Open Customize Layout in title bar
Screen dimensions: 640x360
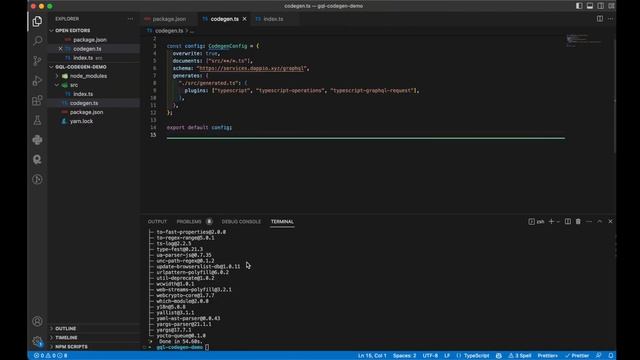tap(611, 6)
